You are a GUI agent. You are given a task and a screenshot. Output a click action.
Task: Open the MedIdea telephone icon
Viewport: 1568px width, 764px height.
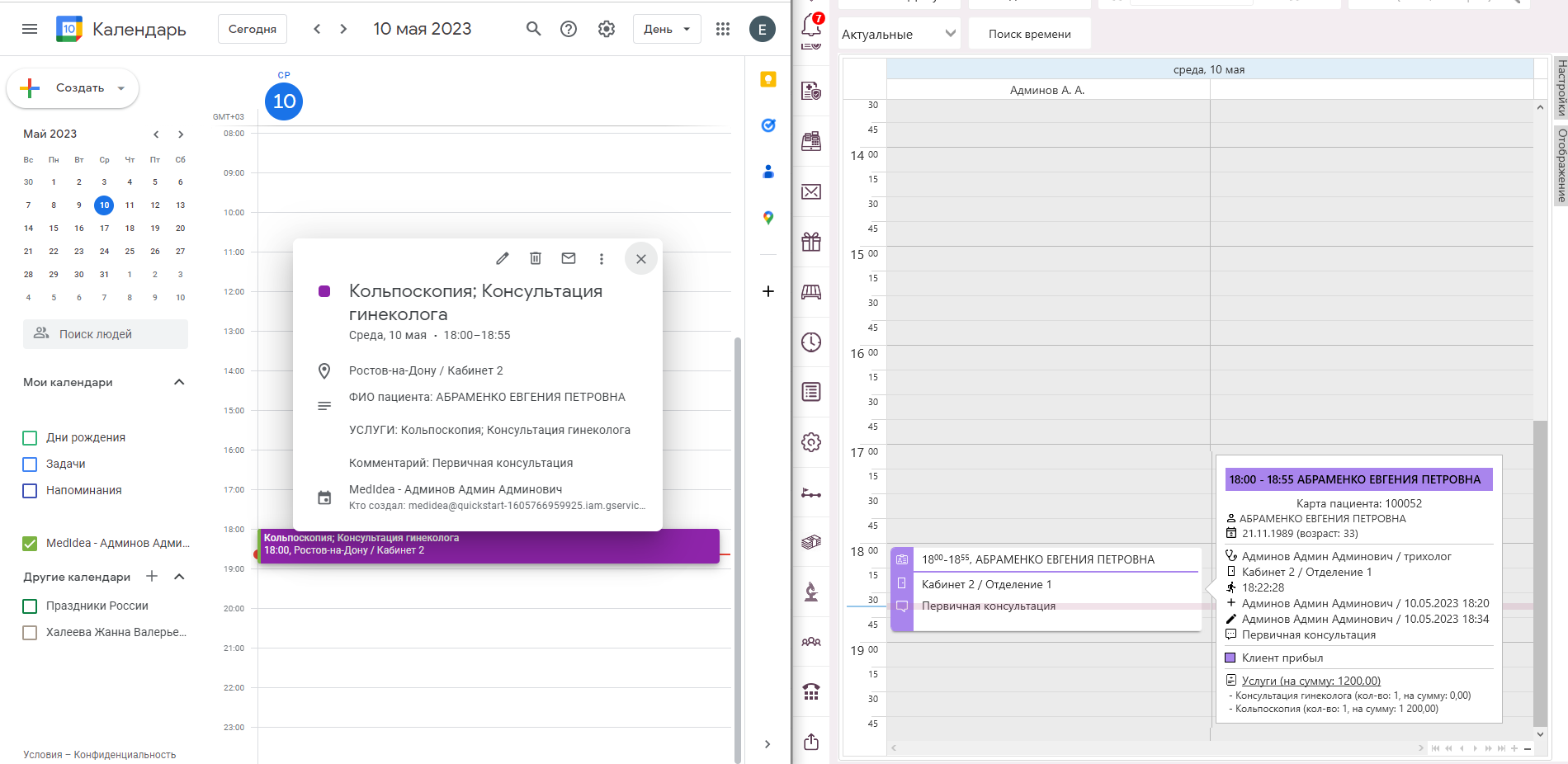tap(811, 692)
